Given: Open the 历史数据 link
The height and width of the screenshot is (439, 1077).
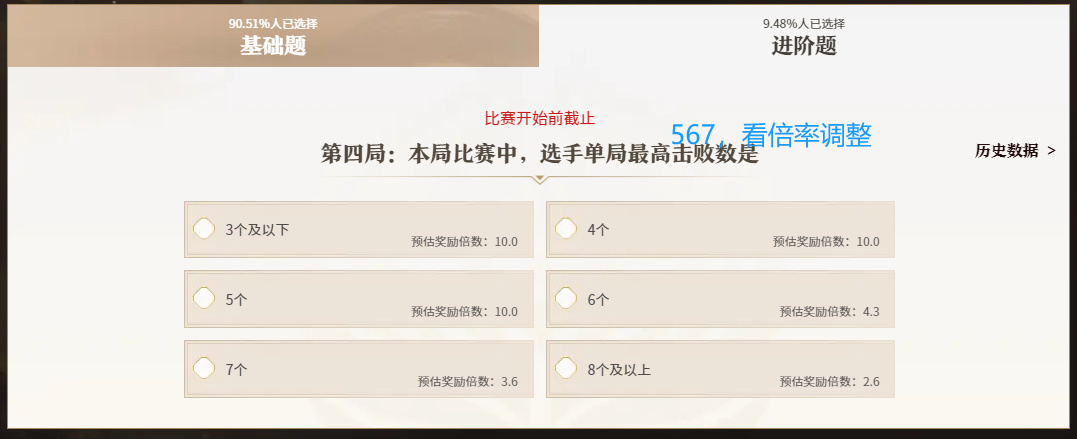Looking at the screenshot, I should 1006,151.
